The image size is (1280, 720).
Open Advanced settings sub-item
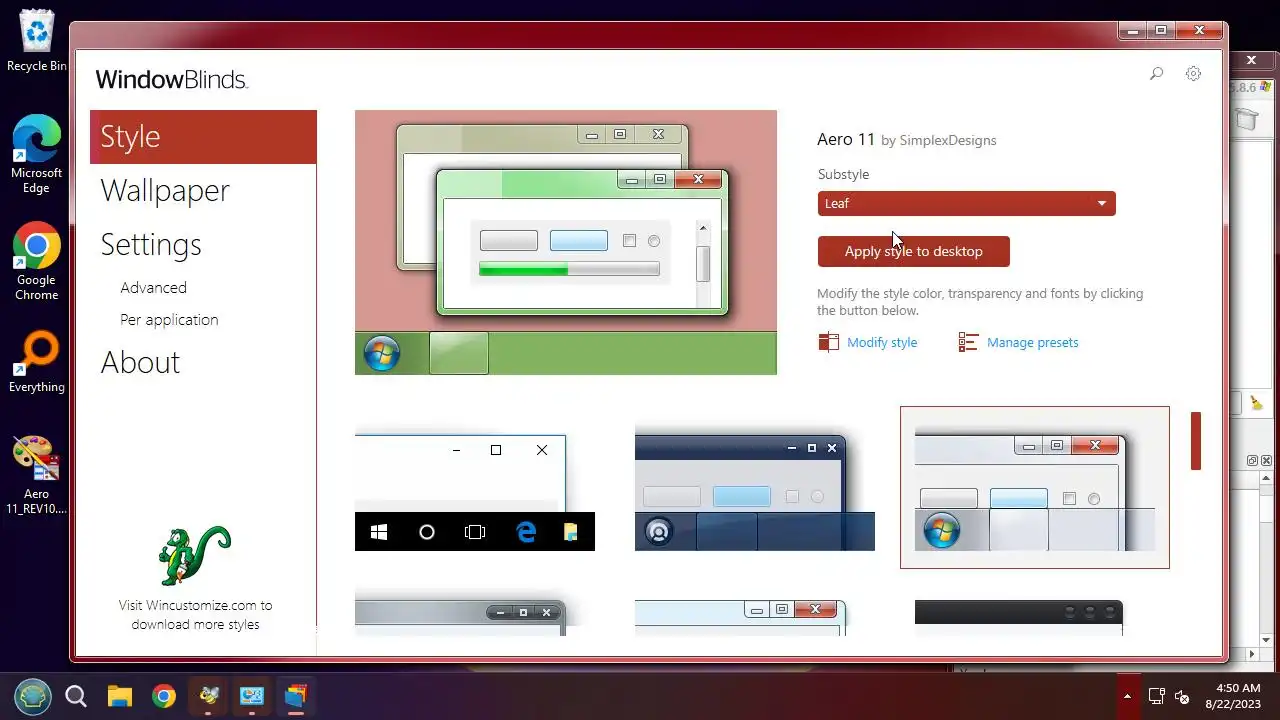click(153, 287)
